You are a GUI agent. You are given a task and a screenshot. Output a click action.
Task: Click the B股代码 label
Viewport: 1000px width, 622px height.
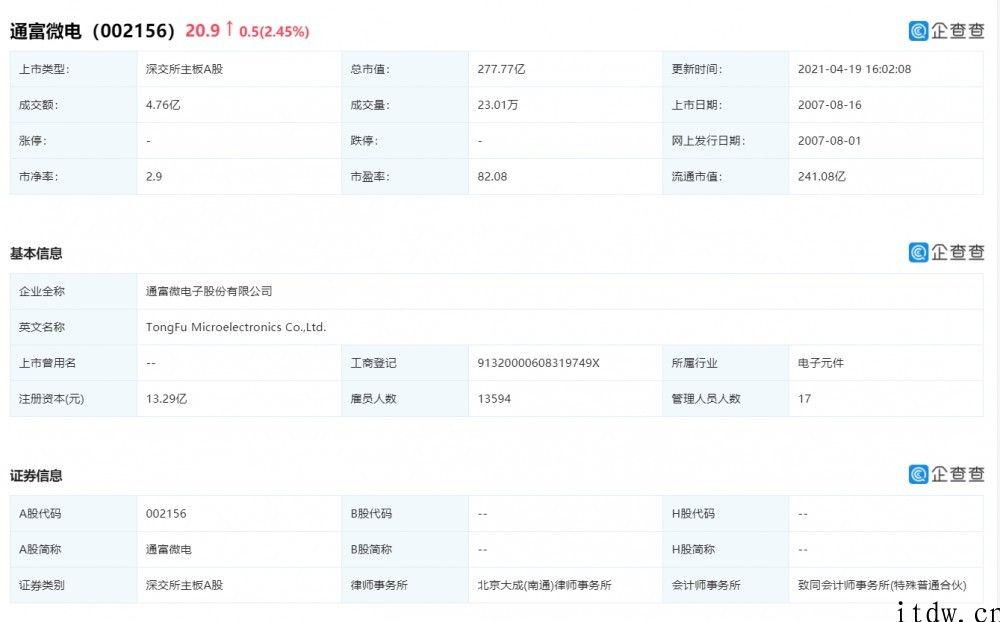(x=371, y=513)
